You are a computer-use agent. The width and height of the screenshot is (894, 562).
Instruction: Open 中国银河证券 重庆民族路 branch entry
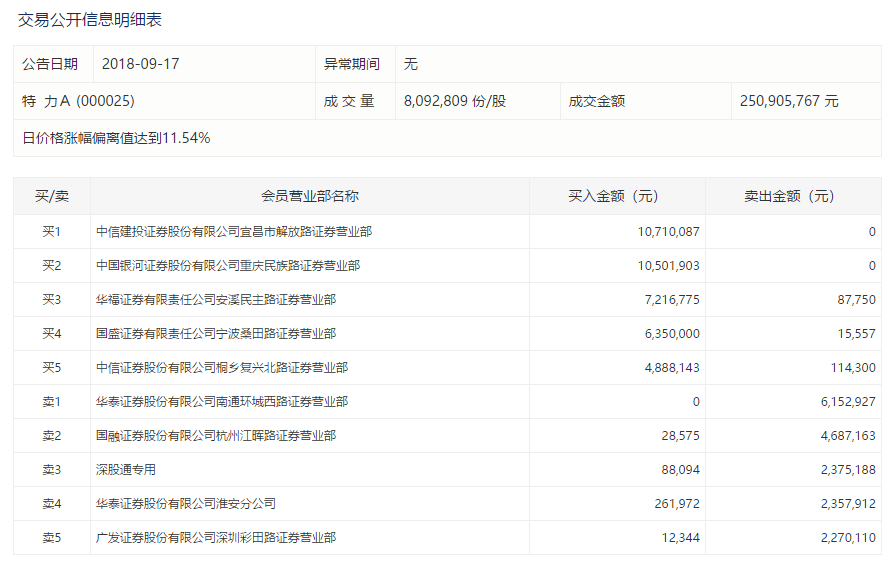point(227,266)
